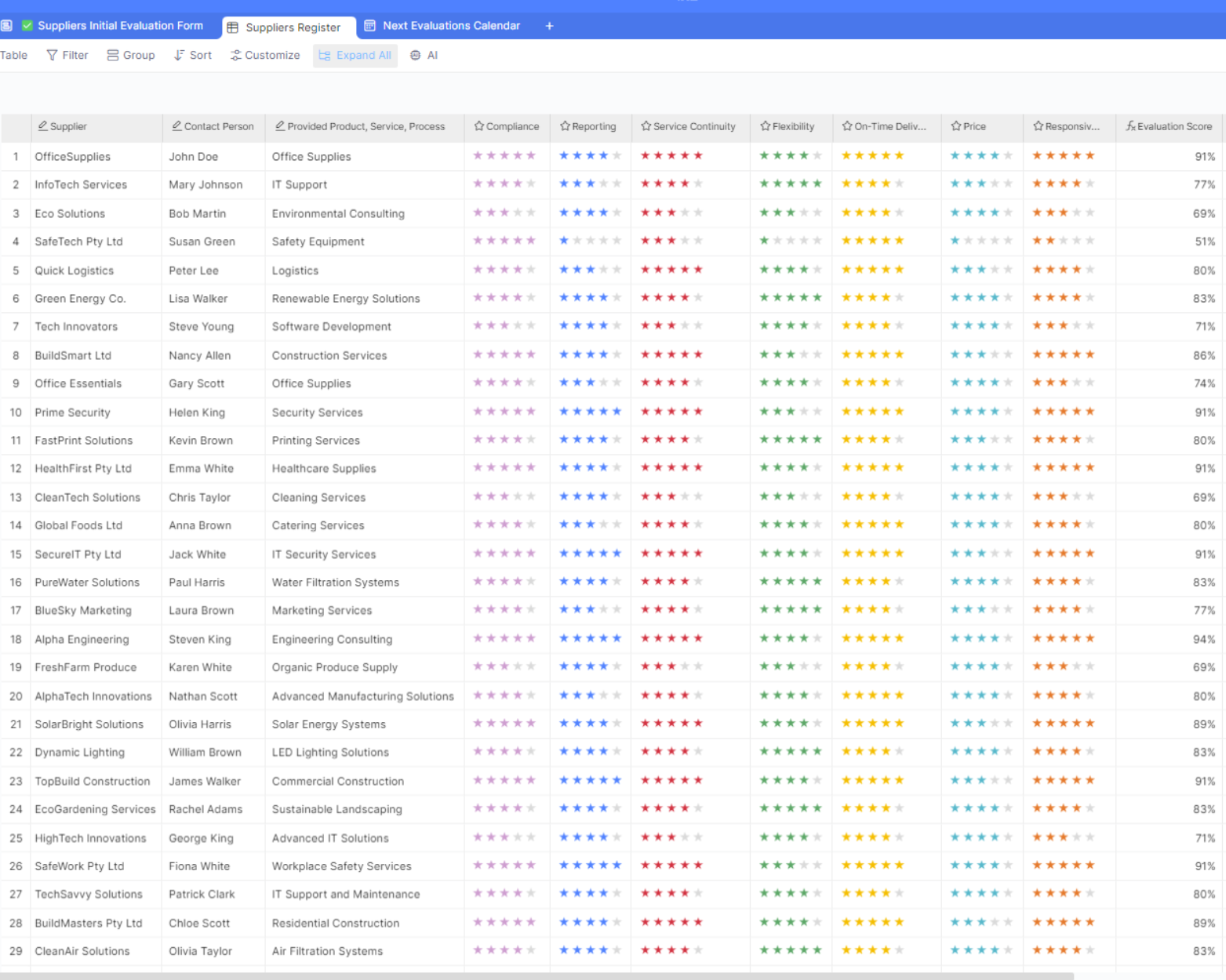The width and height of the screenshot is (1226, 980).
Task: Open the OfficeSupplies supplier record
Action: (x=72, y=157)
